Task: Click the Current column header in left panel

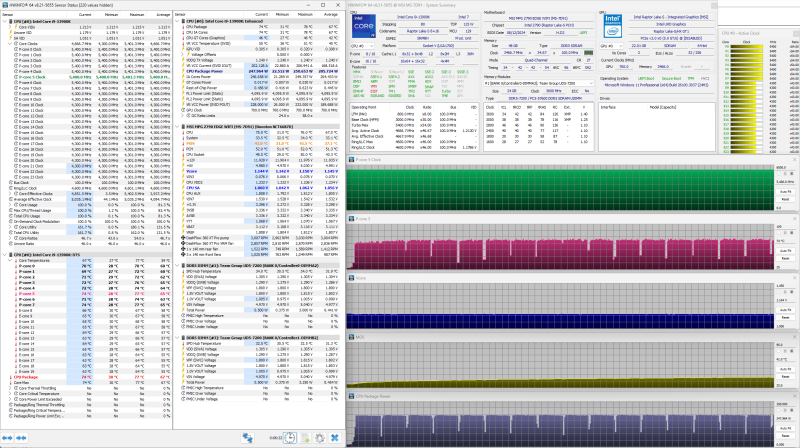Action: [79, 14]
